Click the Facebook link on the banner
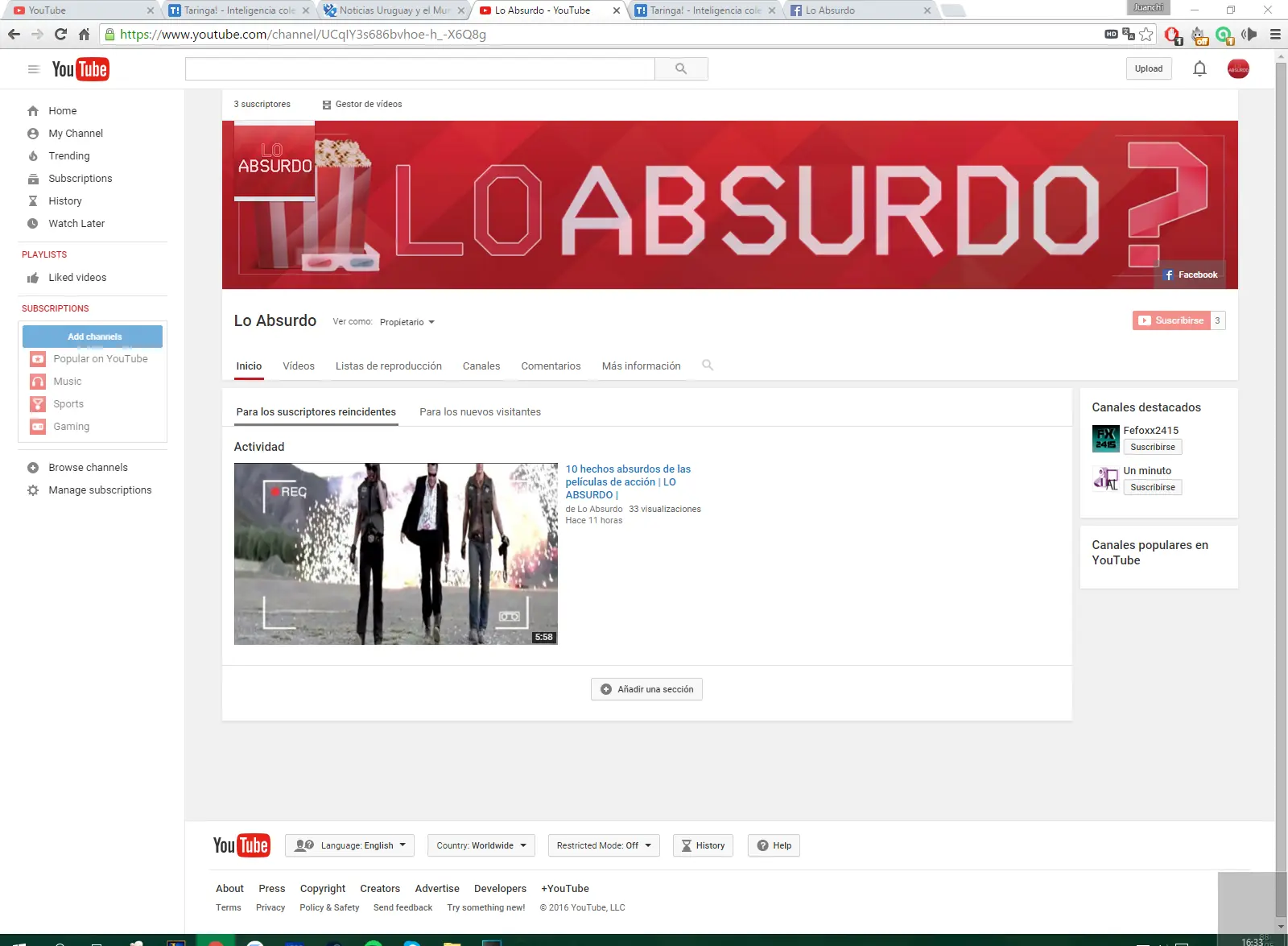Viewport: 1288px width, 946px height. click(x=1191, y=275)
